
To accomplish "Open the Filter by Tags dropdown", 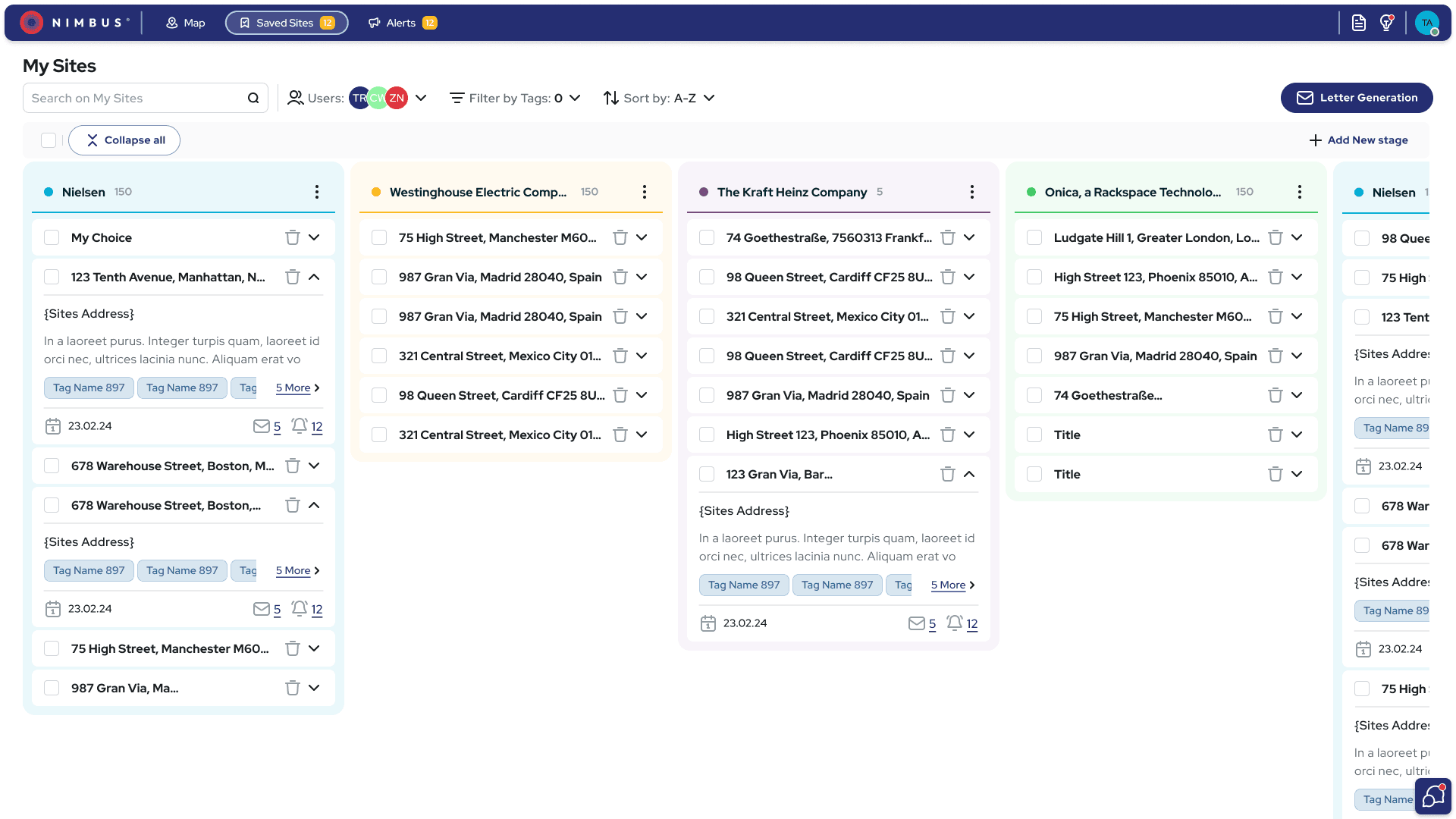I will pyautogui.click(x=516, y=98).
